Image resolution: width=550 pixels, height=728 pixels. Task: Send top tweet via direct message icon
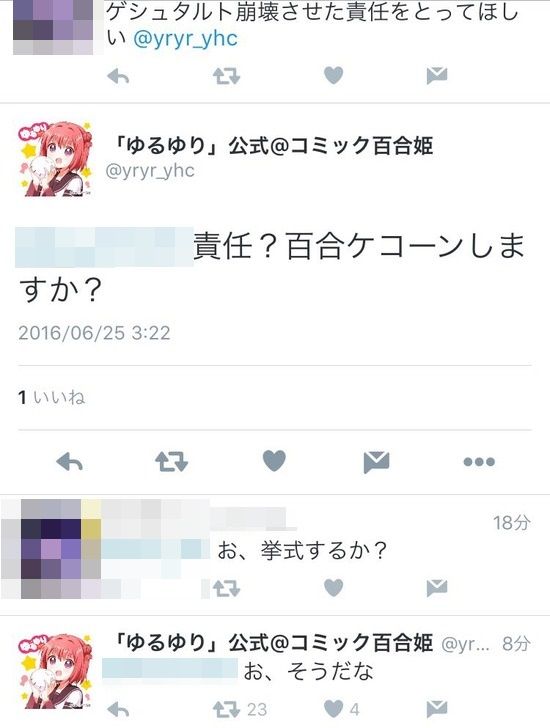[x=437, y=76]
